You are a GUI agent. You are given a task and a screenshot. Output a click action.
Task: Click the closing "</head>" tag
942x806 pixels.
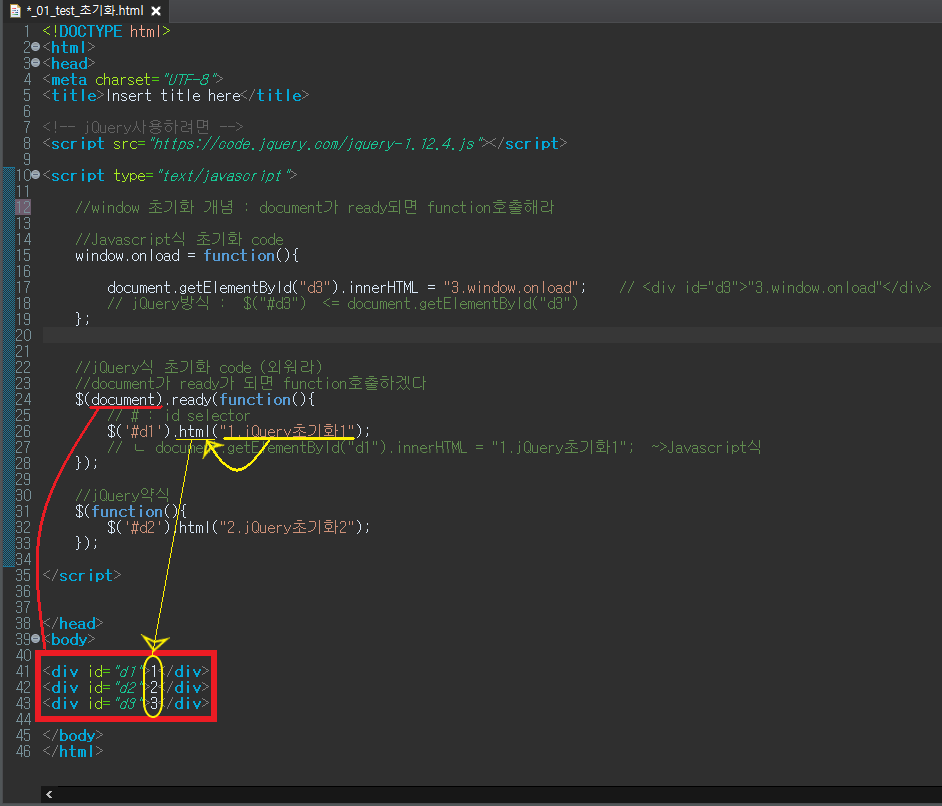[x=73, y=623]
